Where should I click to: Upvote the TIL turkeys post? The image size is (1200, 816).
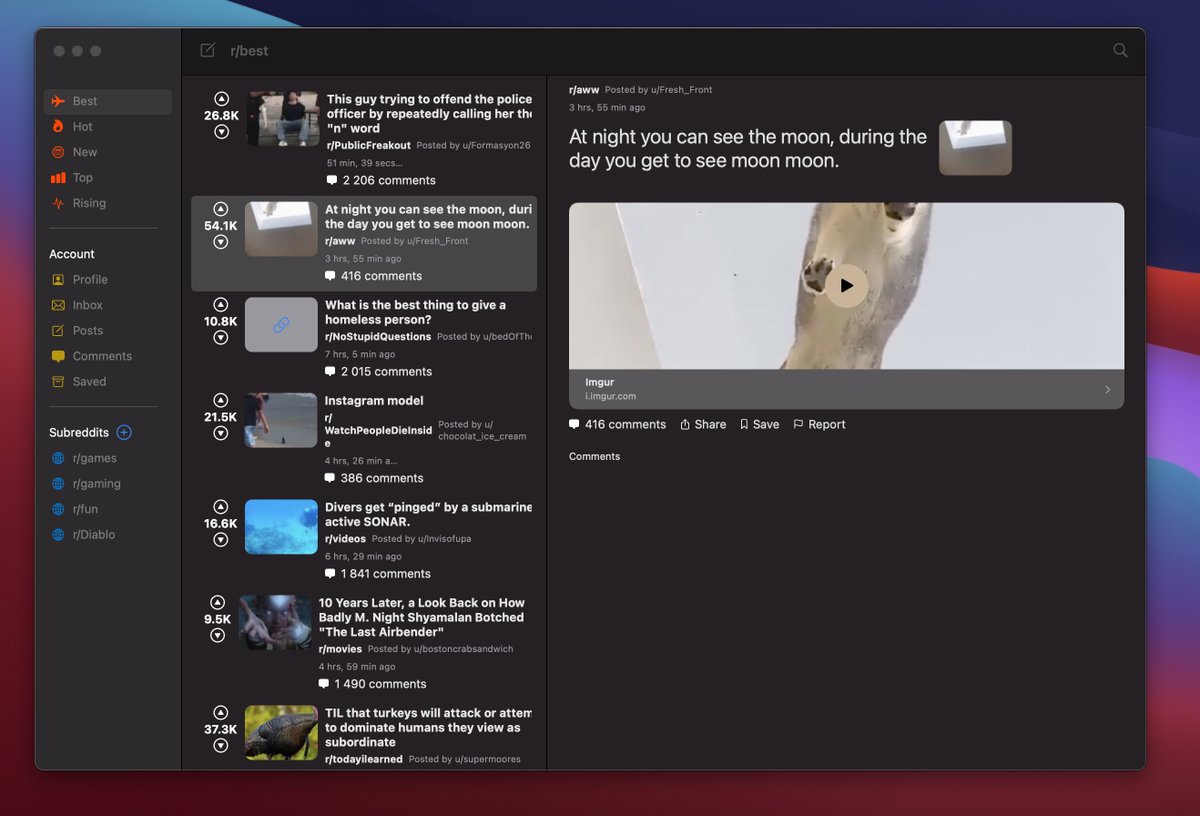pos(221,713)
